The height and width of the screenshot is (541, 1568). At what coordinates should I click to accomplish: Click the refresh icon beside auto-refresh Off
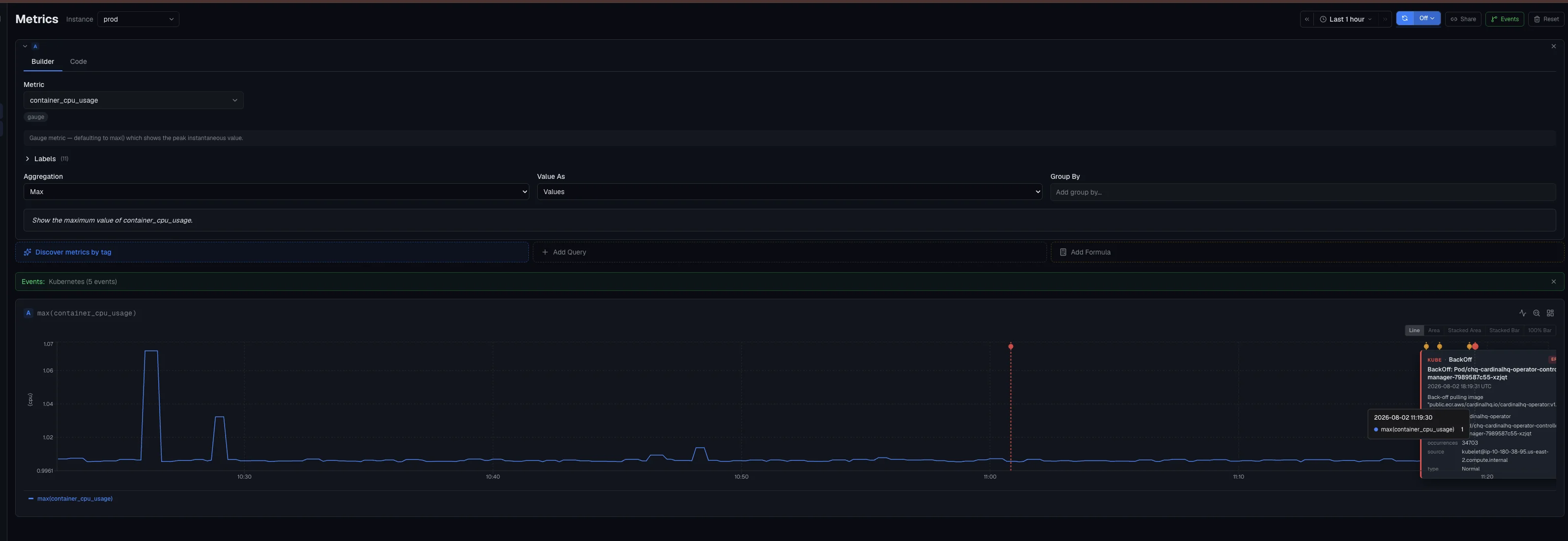pyautogui.click(x=1405, y=19)
